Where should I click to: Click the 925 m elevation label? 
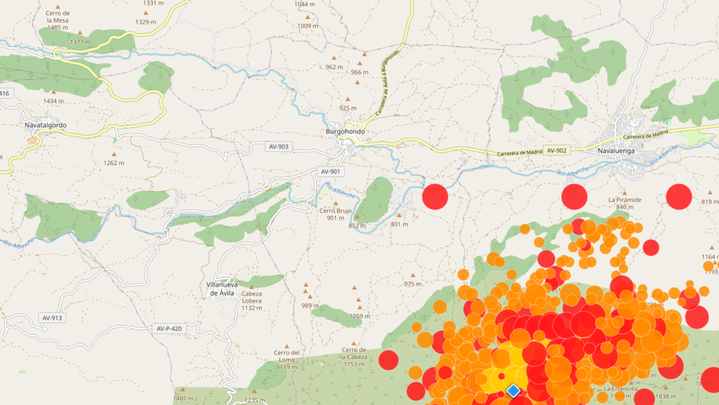(348, 108)
